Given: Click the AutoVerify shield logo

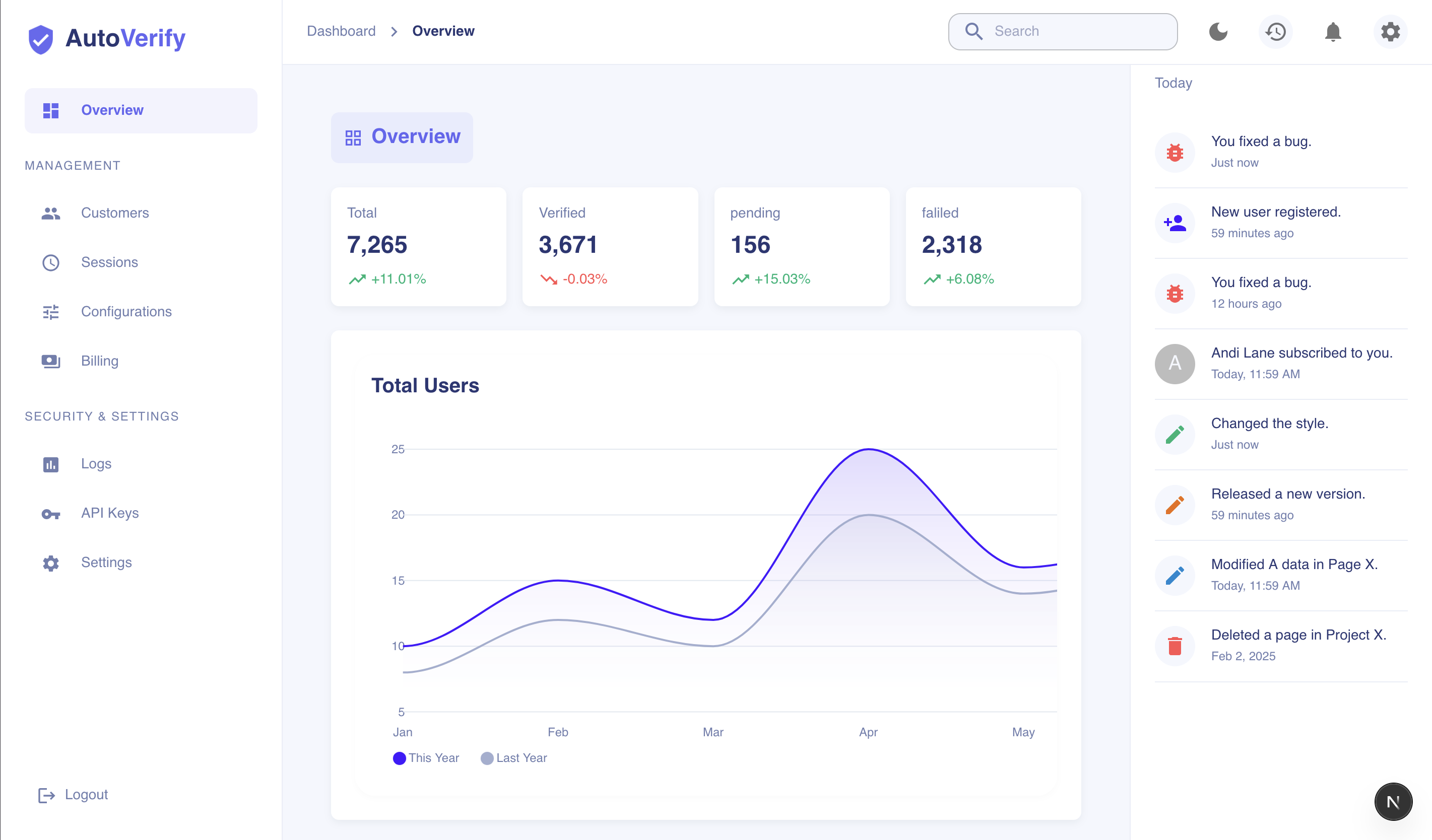Looking at the screenshot, I should pyautogui.click(x=40, y=38).
